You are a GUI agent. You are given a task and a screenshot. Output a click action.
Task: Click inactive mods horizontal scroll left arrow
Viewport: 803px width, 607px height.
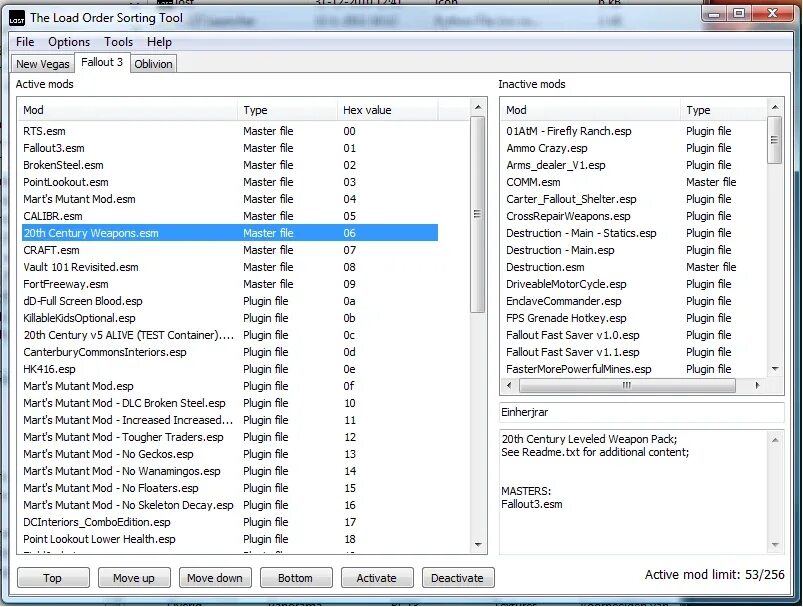coord(509,385)
